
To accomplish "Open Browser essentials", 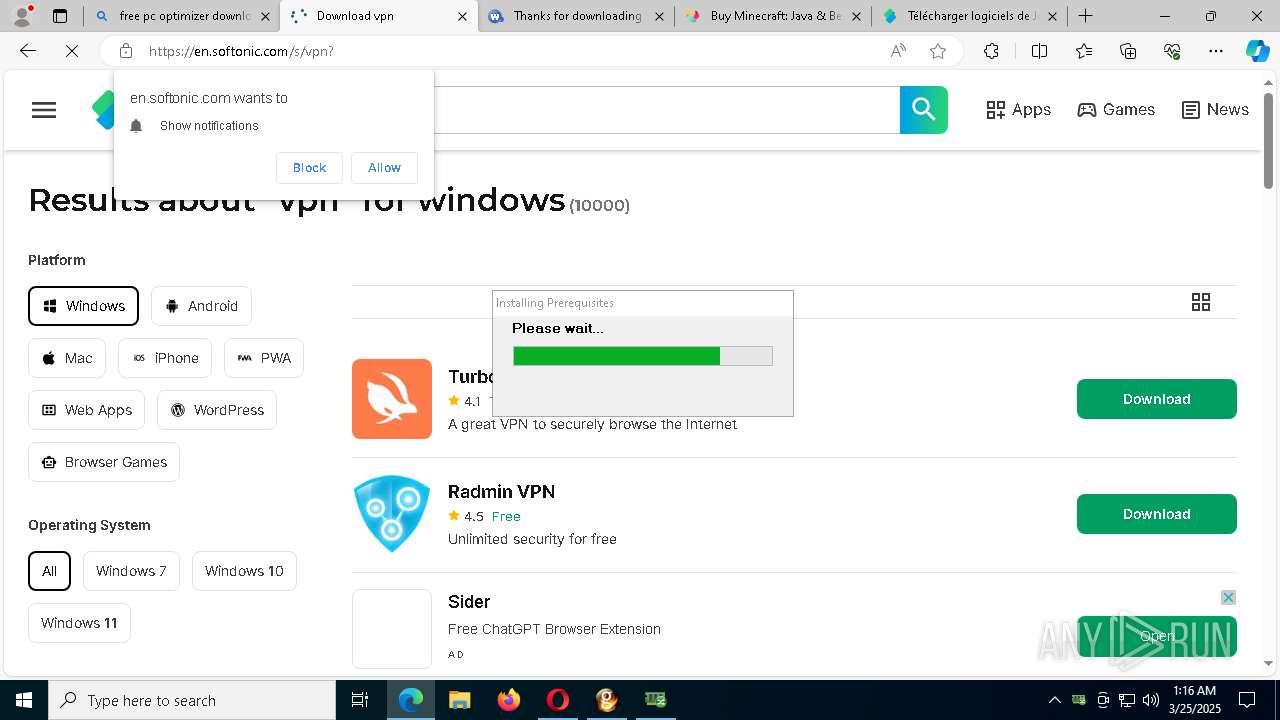I will point(1172,51).
